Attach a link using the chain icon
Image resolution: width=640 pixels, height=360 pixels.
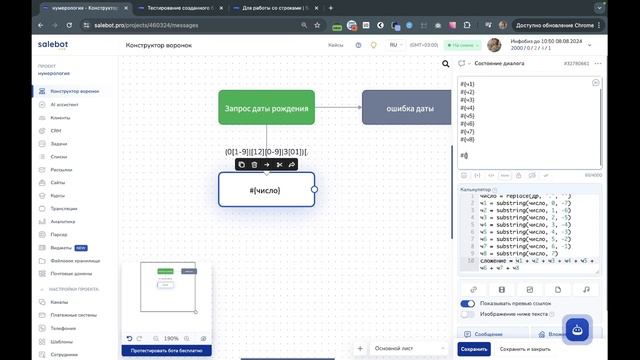point(473,289)
